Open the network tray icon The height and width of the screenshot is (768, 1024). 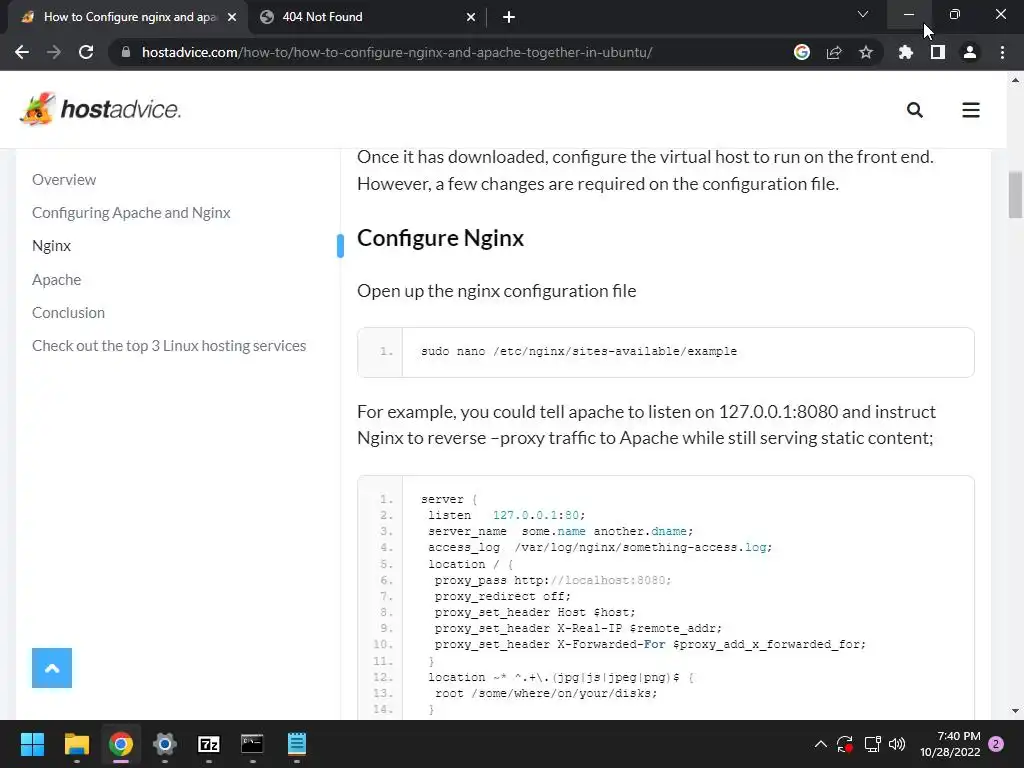[872, 744]
